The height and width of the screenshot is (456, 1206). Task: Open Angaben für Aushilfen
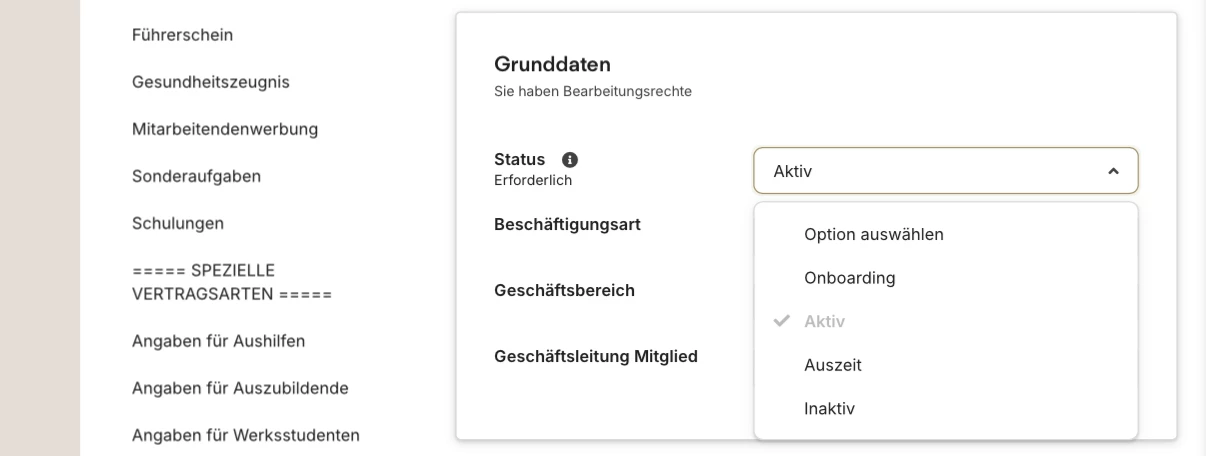218,341
